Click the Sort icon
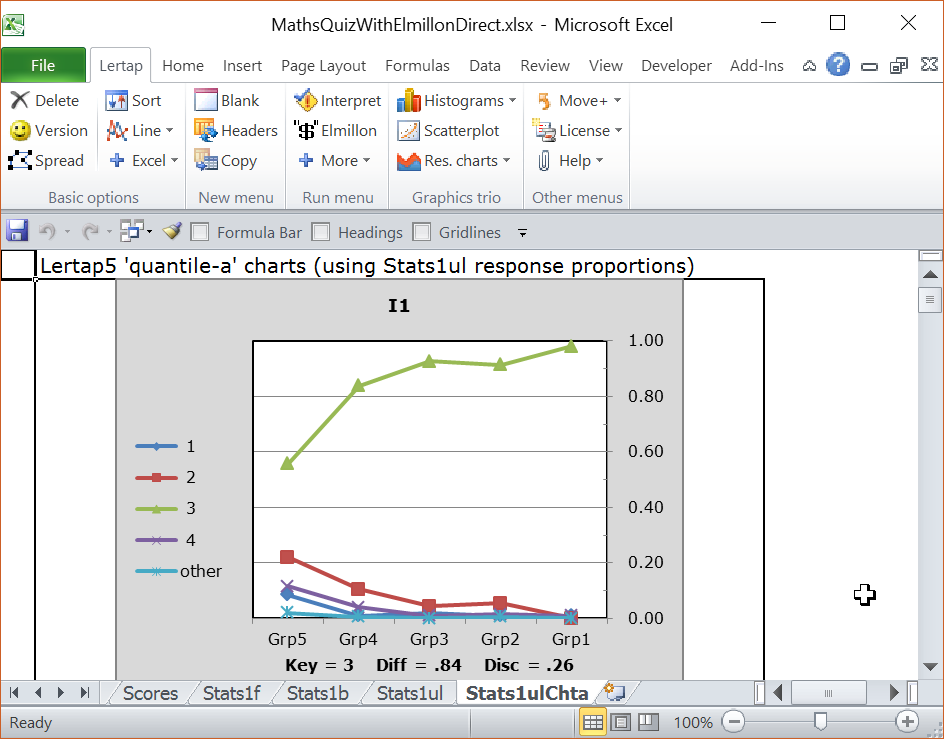The height and width of the screenshot is (739, 944). click(x=116, y=101)
